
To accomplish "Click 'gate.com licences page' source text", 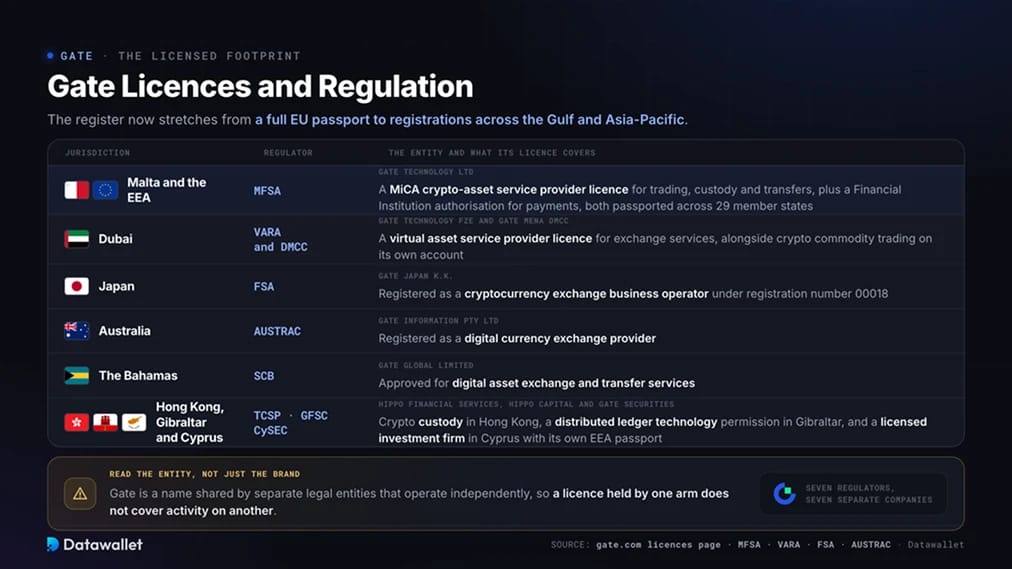I will [658, 544].
